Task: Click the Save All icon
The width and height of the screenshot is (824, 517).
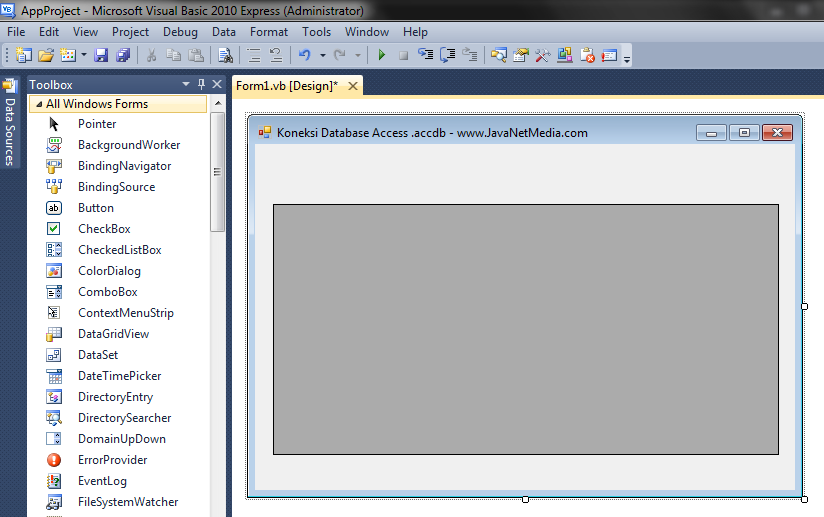Action: click(123, 55)
